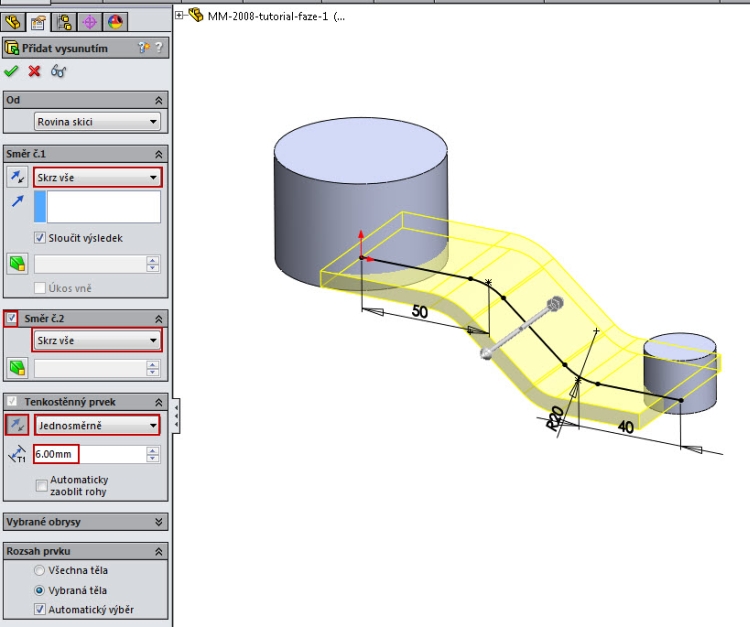Click the extrude direction handle in preview
Viewport: 750px width, 627px height.
[555, 303]
